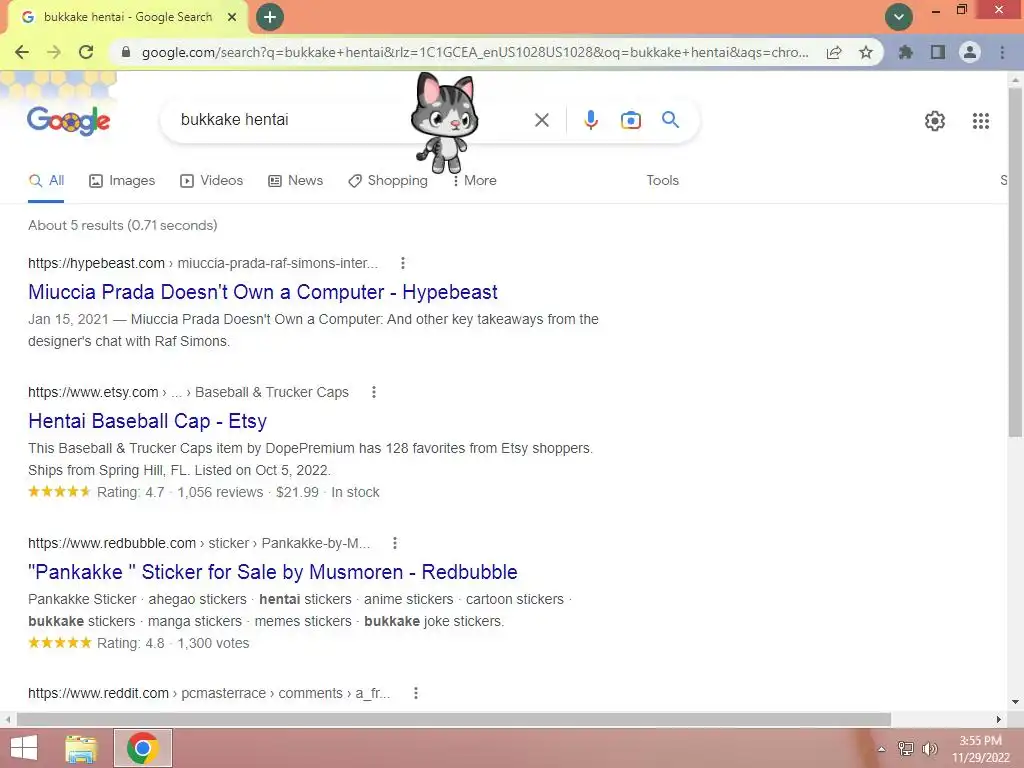Open options for the Reddit result

click(415, 693)
